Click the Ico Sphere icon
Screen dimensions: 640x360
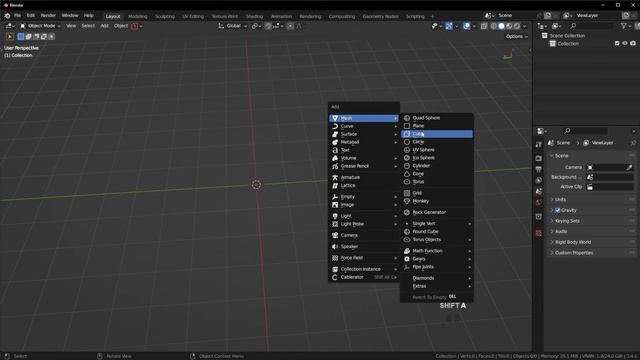pos(407,158)
